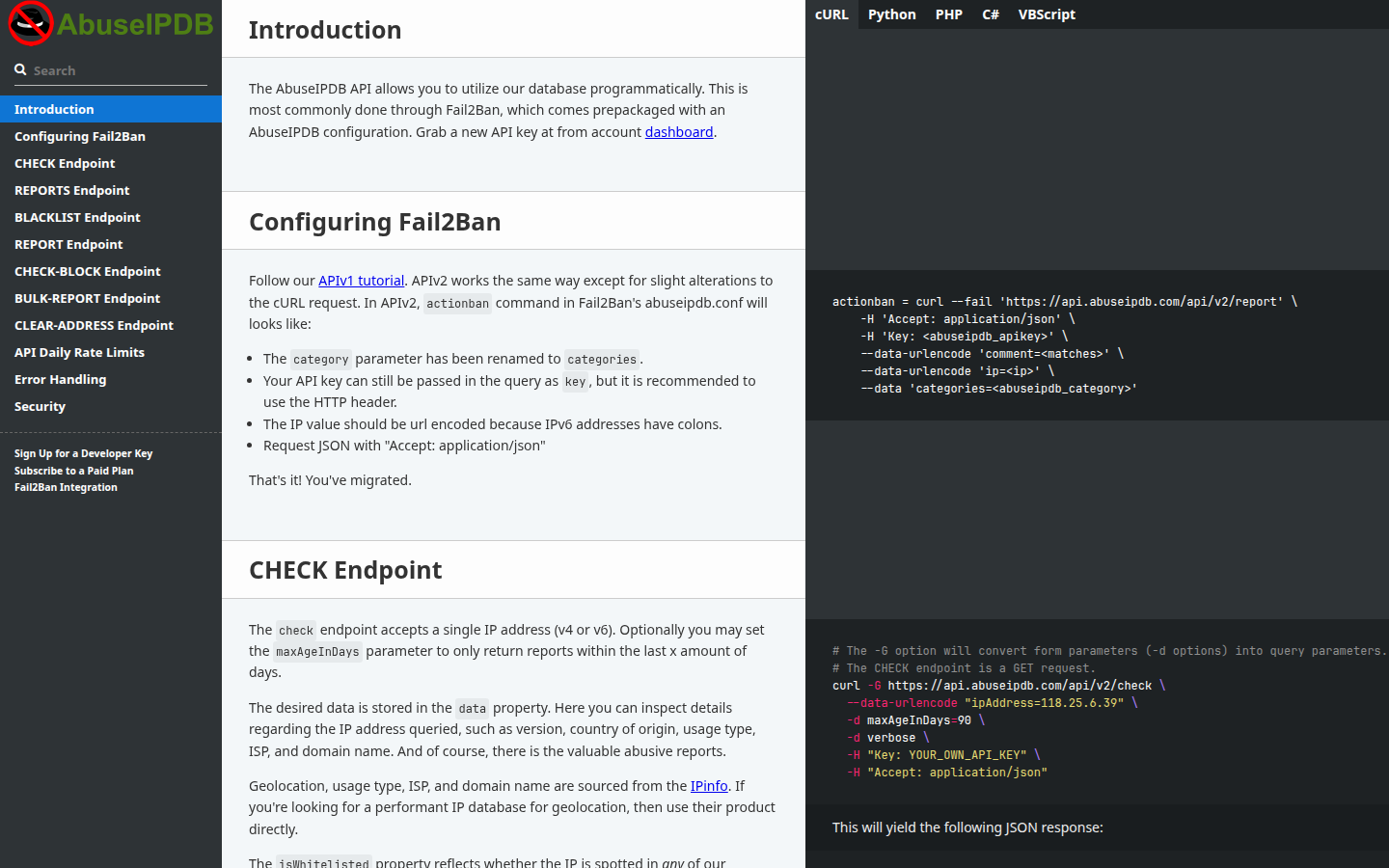Switch code samples to PHP tab
Image resolution: width=1389 pixels, height=868 pixels.
coord(949,14)
